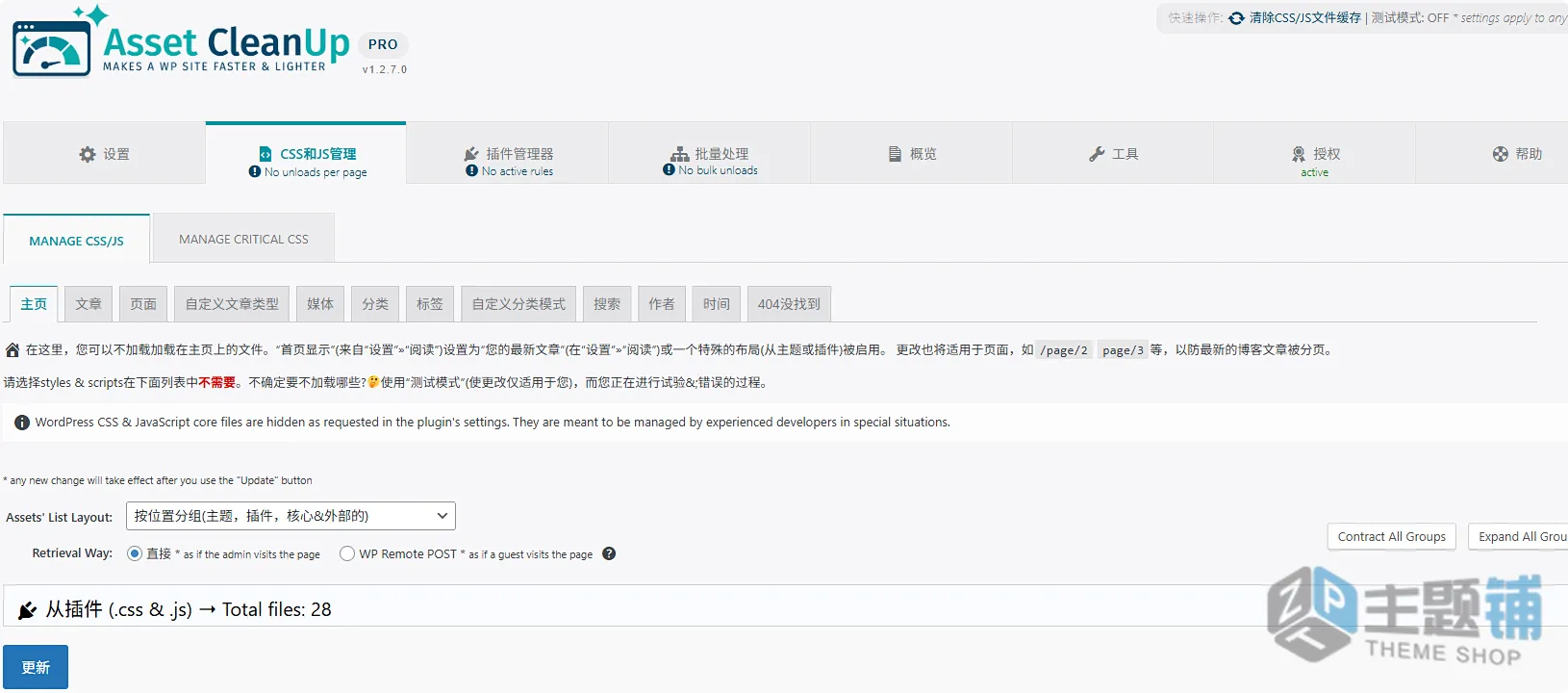Select the 页面 page-type tab
Screen dimensions: 1568x693
click(x=143, y=303)
